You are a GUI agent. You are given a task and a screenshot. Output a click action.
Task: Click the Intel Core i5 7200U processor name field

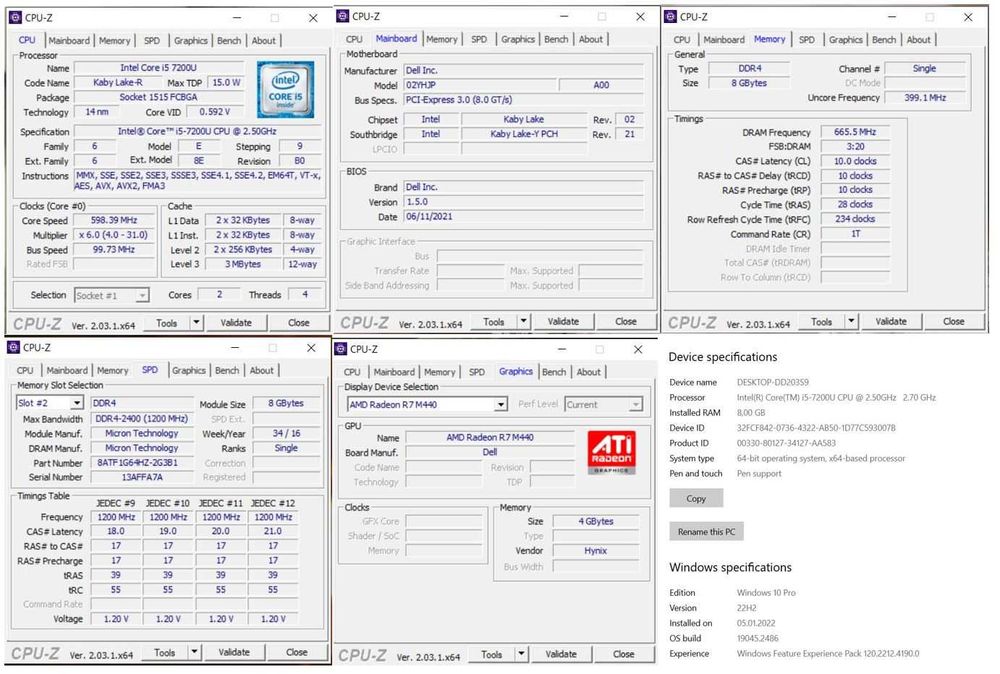(x=159, y=68)
